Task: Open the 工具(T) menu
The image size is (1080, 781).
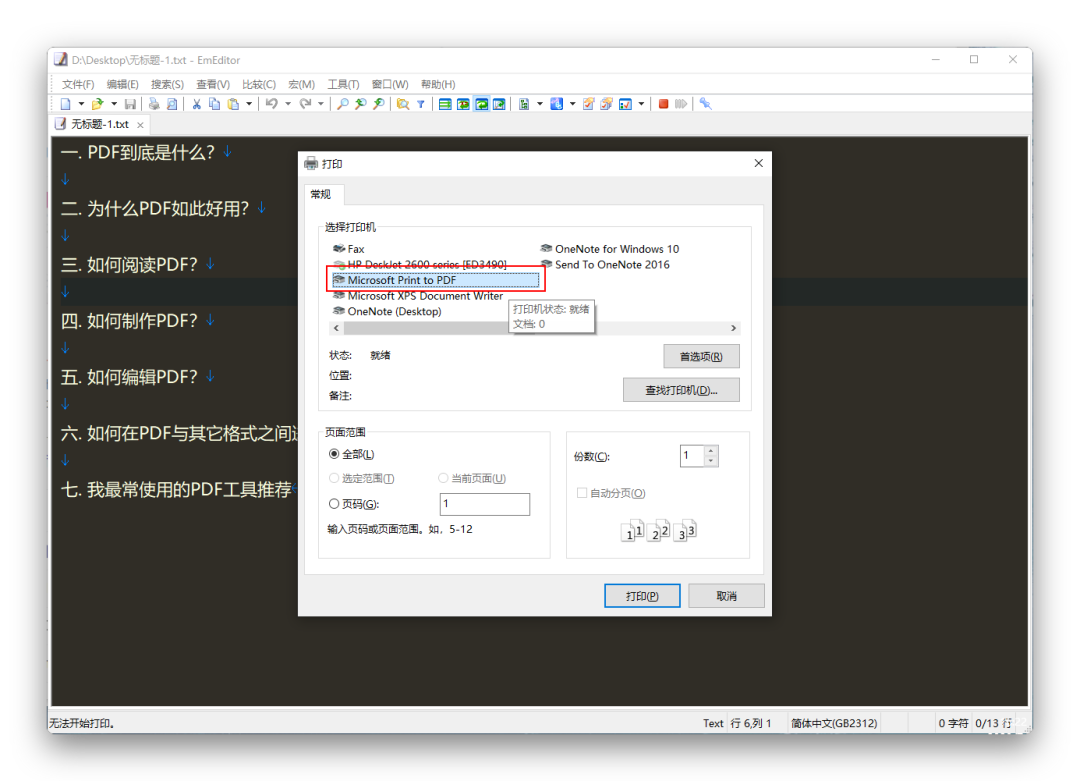Action: pyautogui.click(x=343, y=84)
